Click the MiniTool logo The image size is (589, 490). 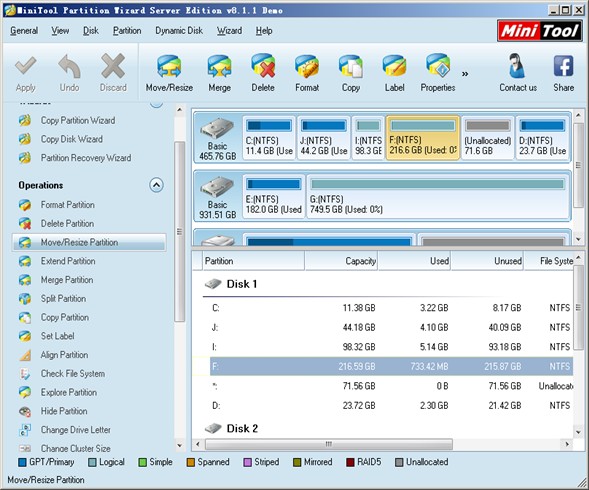point(539,31)
